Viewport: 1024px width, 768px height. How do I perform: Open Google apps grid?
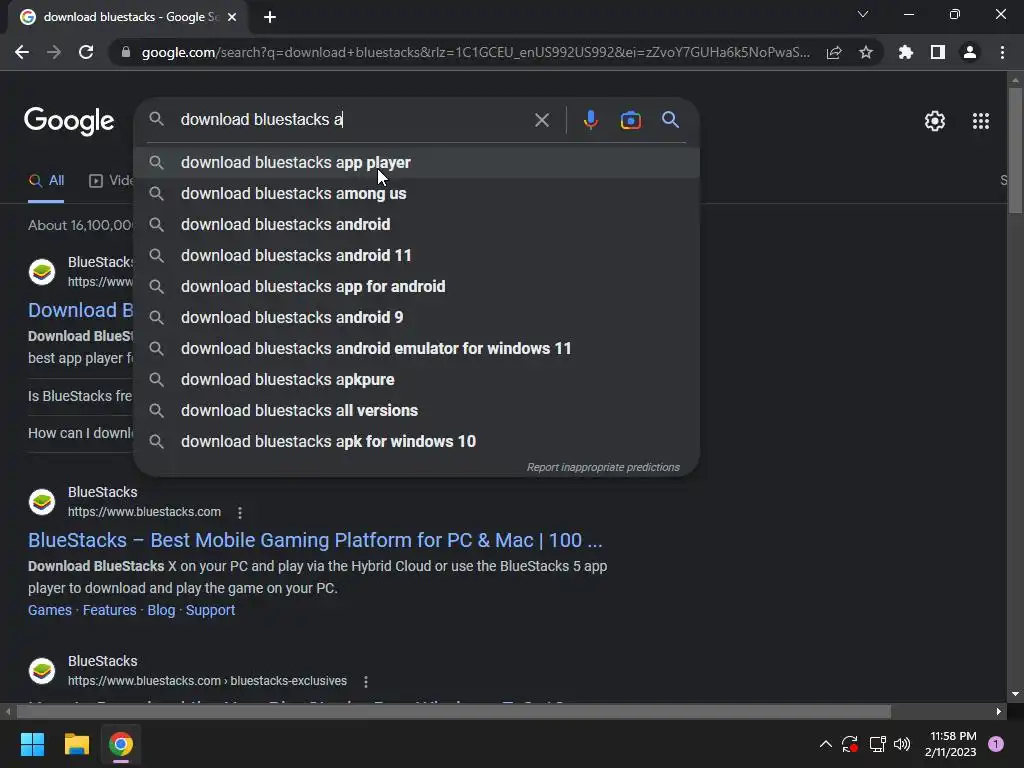coord(981,121)
